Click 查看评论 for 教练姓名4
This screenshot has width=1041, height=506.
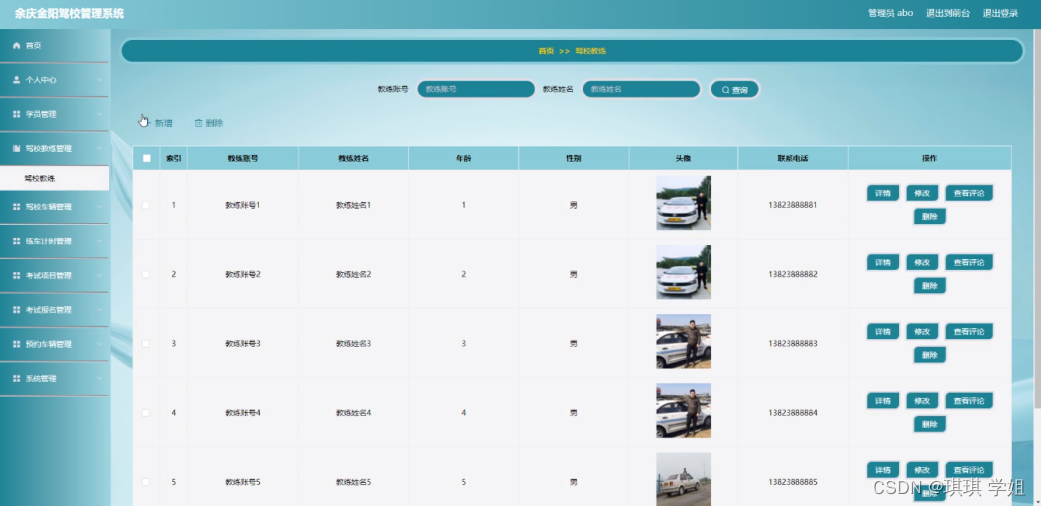[969, 400]
